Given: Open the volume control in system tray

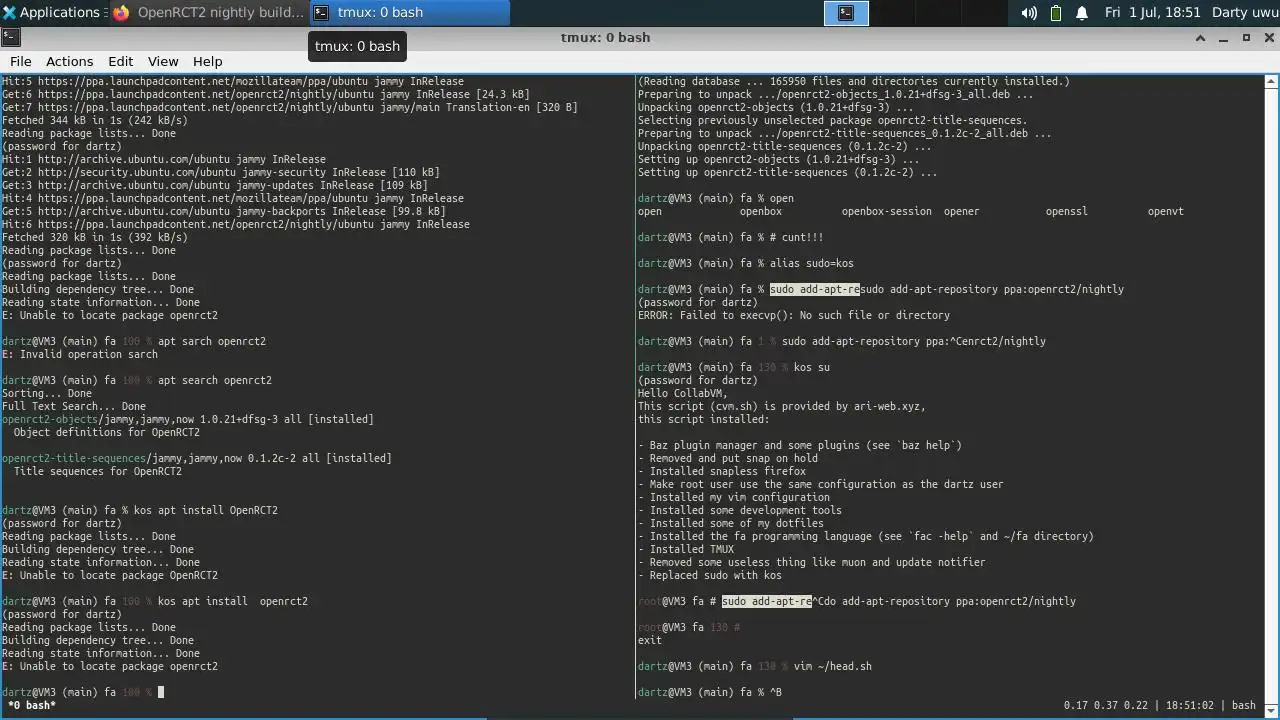Looking at the screenshot, I should 1029,13.
